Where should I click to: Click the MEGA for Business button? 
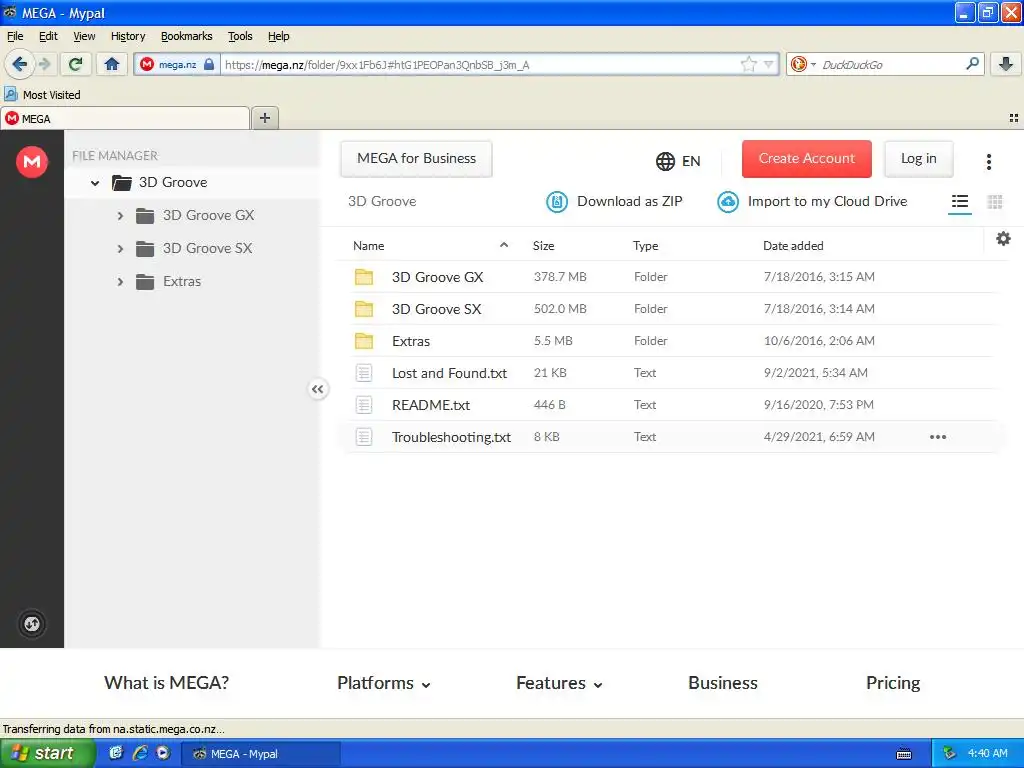416,159
